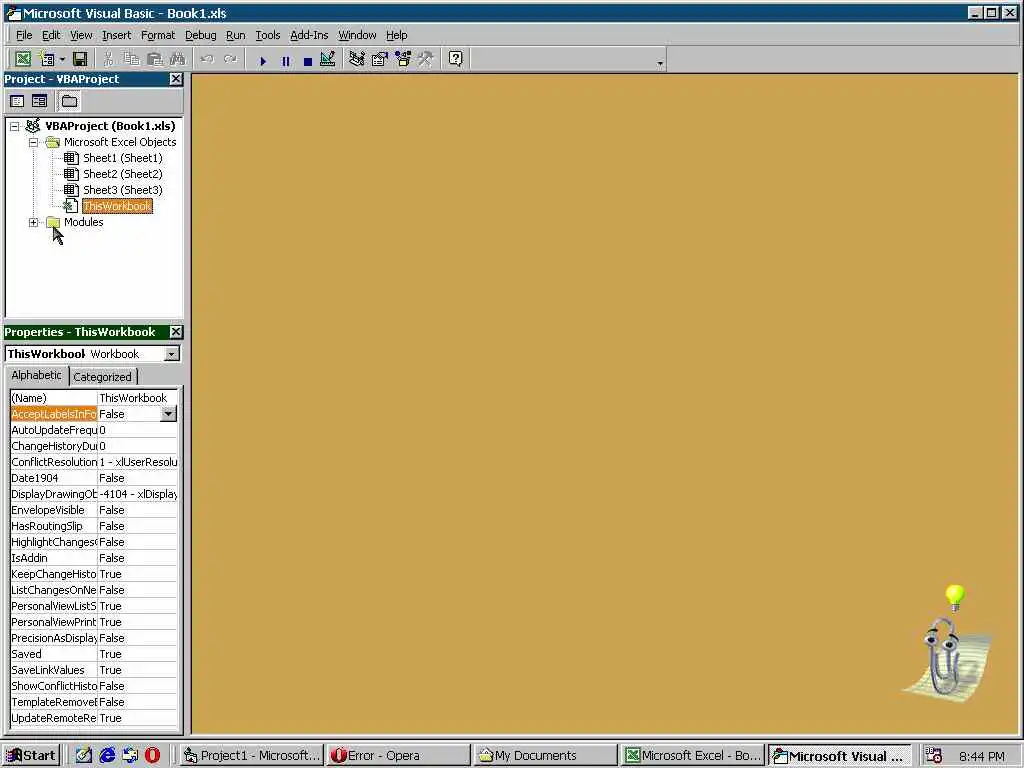Open the Toolbox hammer-wrench icon

click(426, 59)
